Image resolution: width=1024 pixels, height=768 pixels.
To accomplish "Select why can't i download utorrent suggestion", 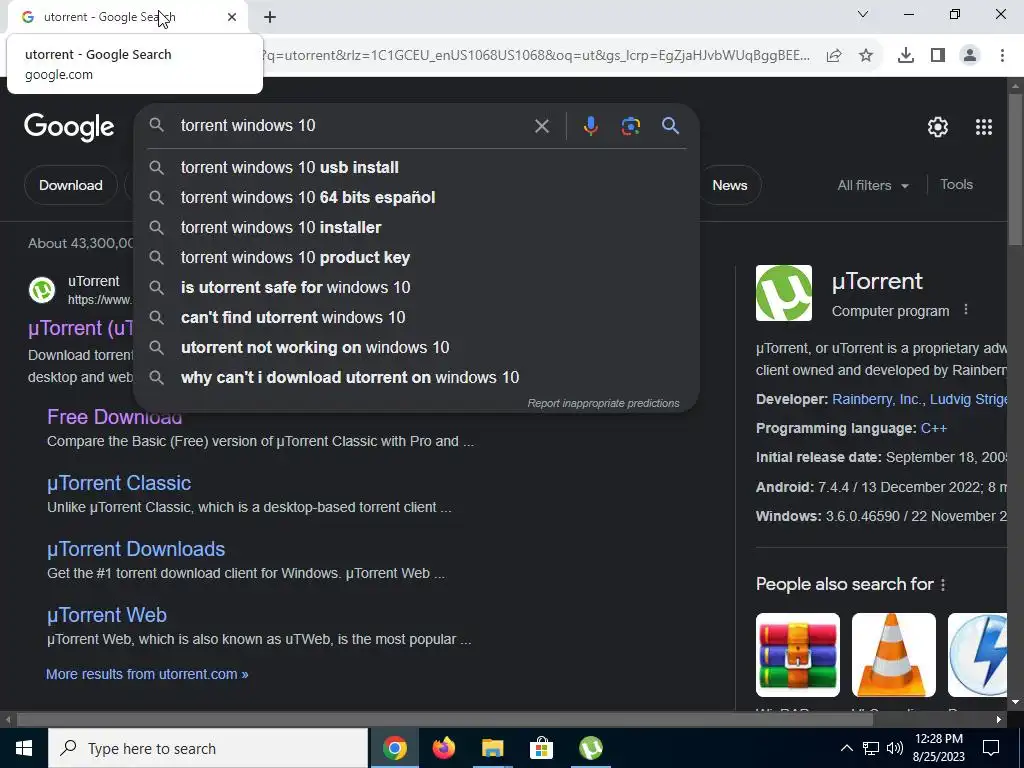I will pos(416,377).
